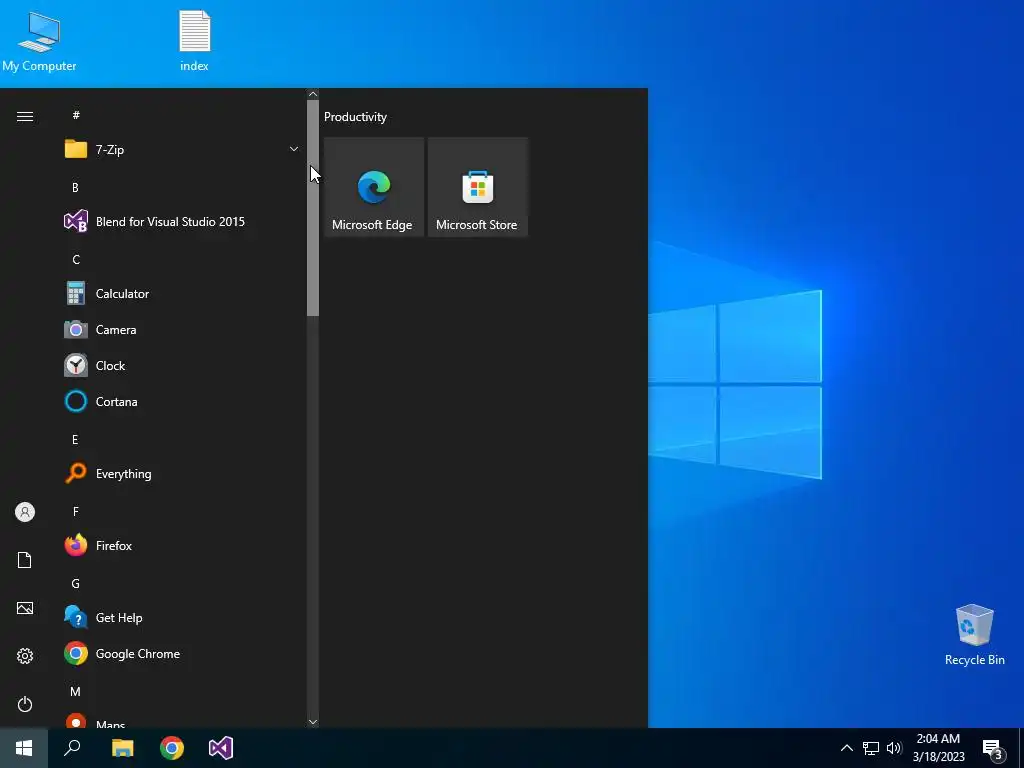Open Visual Studio from taskbar
1024x768 pixels.
(221, 748)
